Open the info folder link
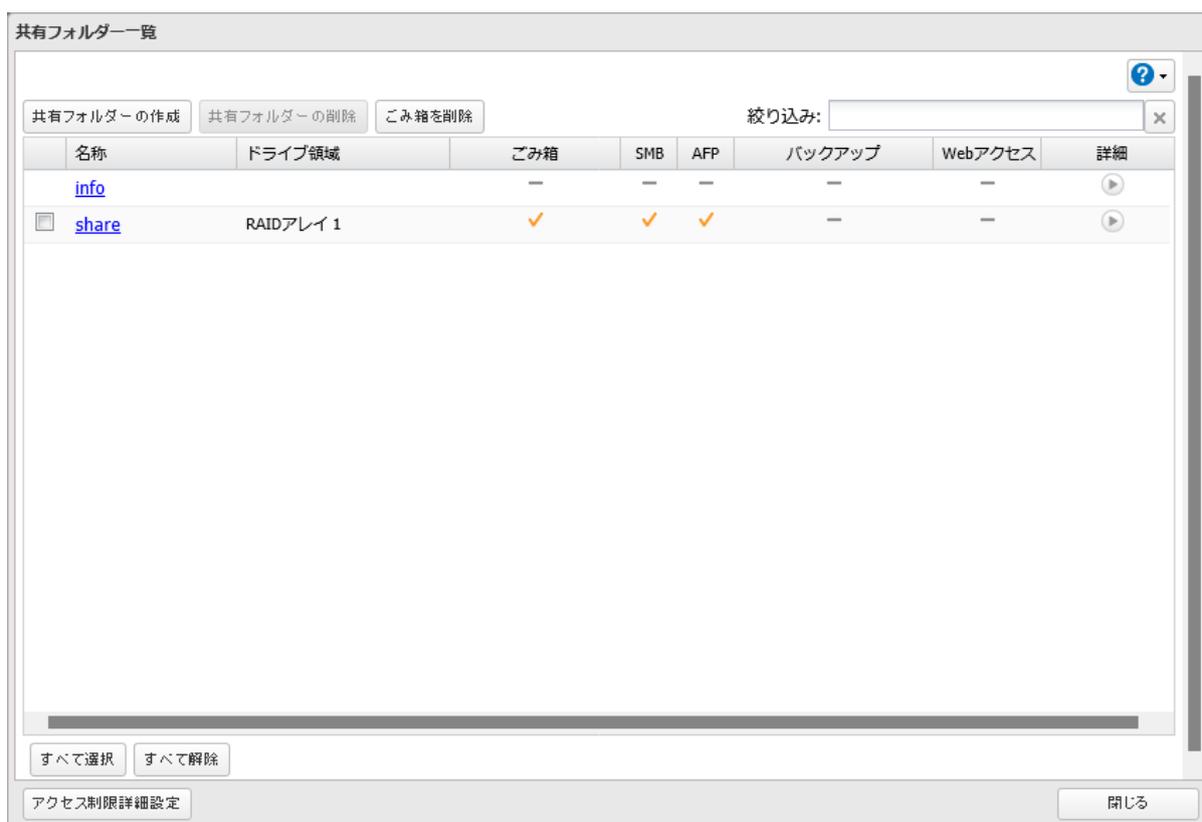The width and height of the screenshot is (1202, 822). 90,188
